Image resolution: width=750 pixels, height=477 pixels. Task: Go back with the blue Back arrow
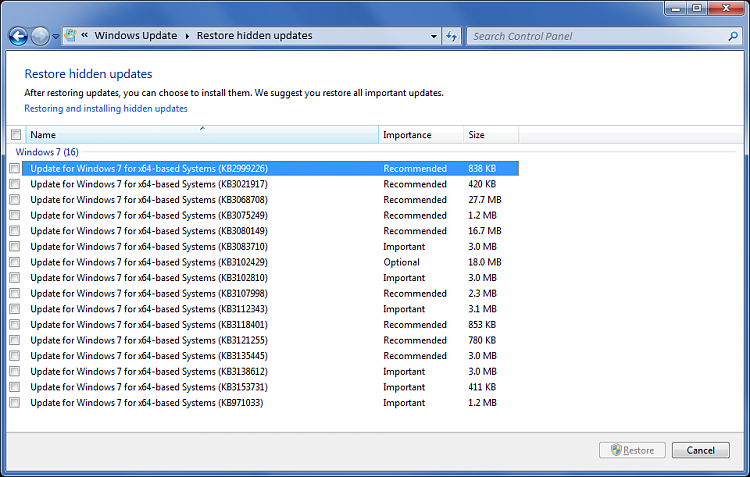(18, 36)
